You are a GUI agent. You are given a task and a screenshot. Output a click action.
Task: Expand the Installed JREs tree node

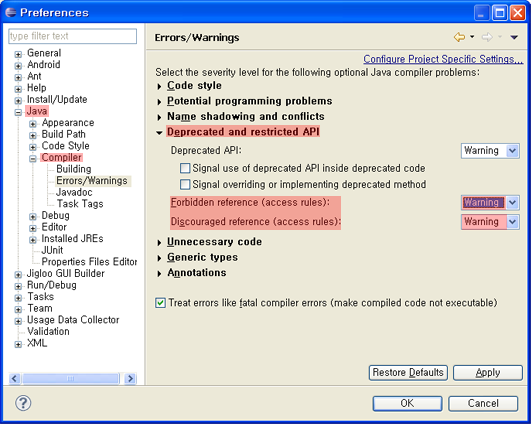(x=33, y=239)
